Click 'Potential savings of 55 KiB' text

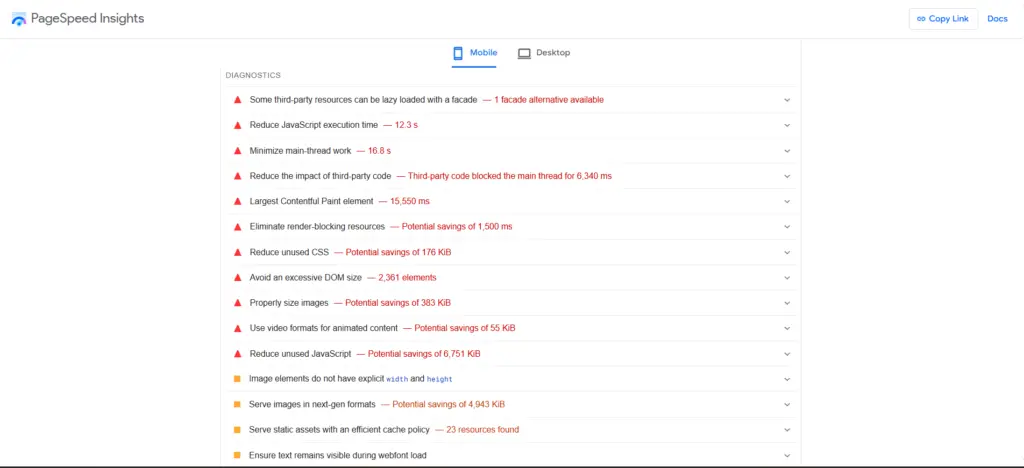[464, 328]
